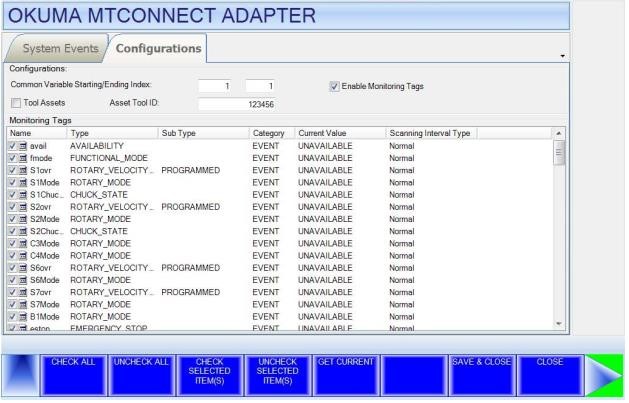The width and height of the screenshot is (629, 403).
Task: Uncheck the avail monitoring tag
Action: pyautogui.click(x=12, y=146)
